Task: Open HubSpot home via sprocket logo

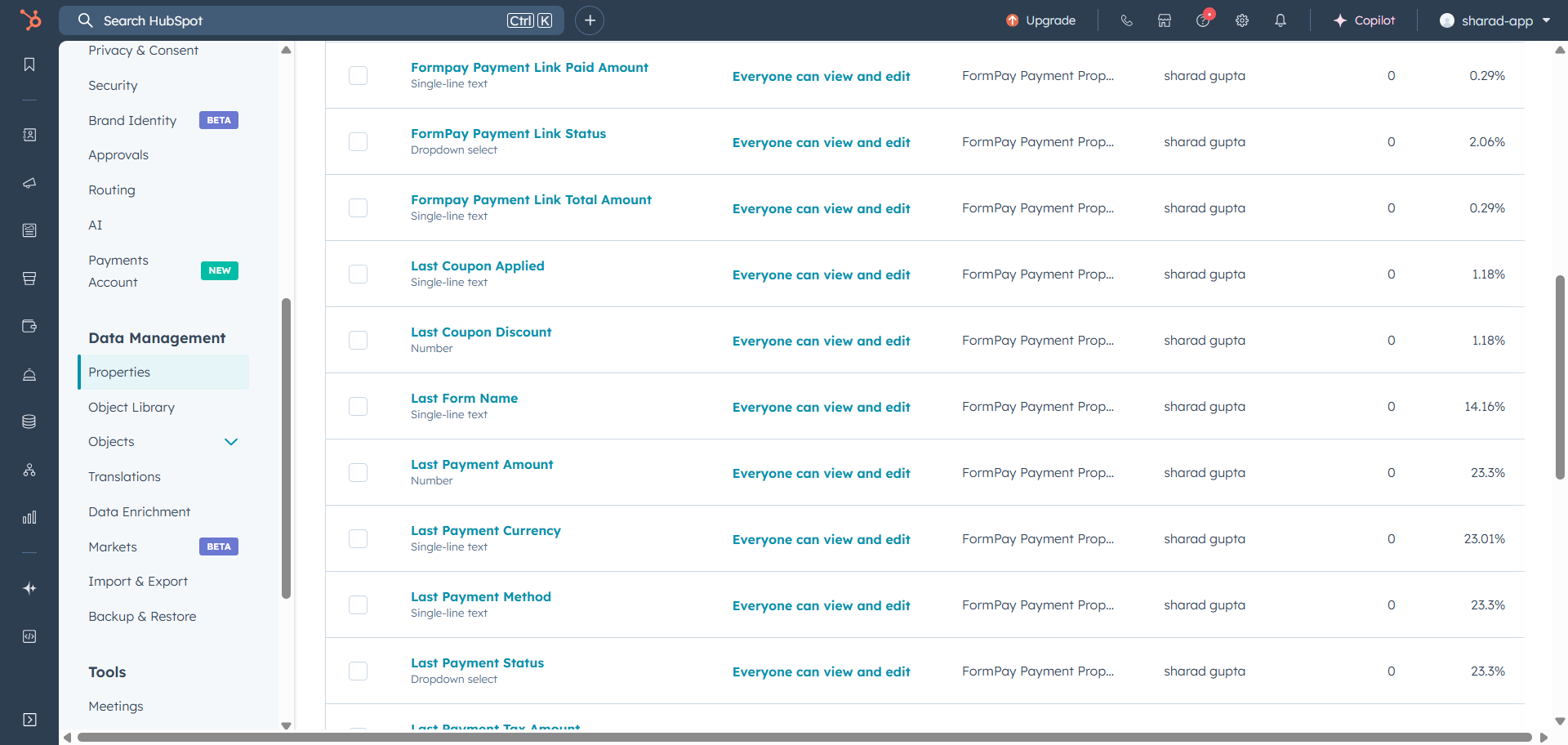Action: tap(29, 20)
